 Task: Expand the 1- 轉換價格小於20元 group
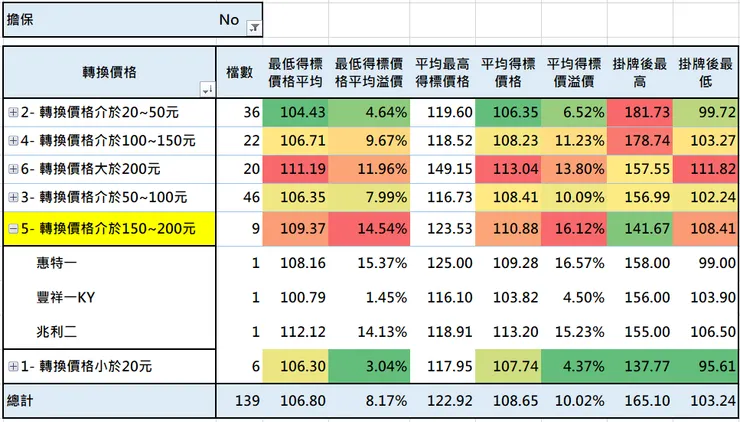click(x=13, y=366)
